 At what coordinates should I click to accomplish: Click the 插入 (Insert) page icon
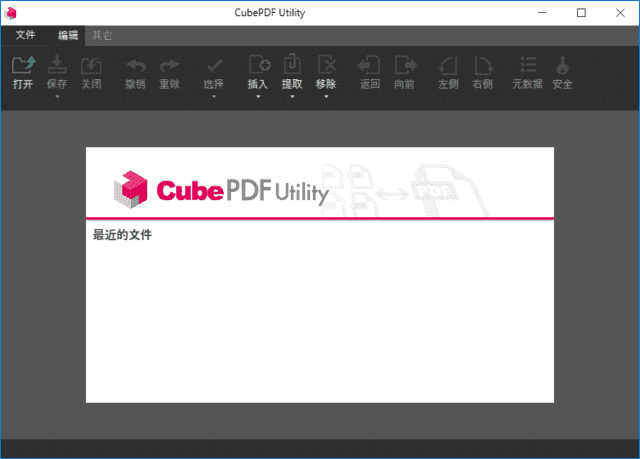tap(258, 67)
